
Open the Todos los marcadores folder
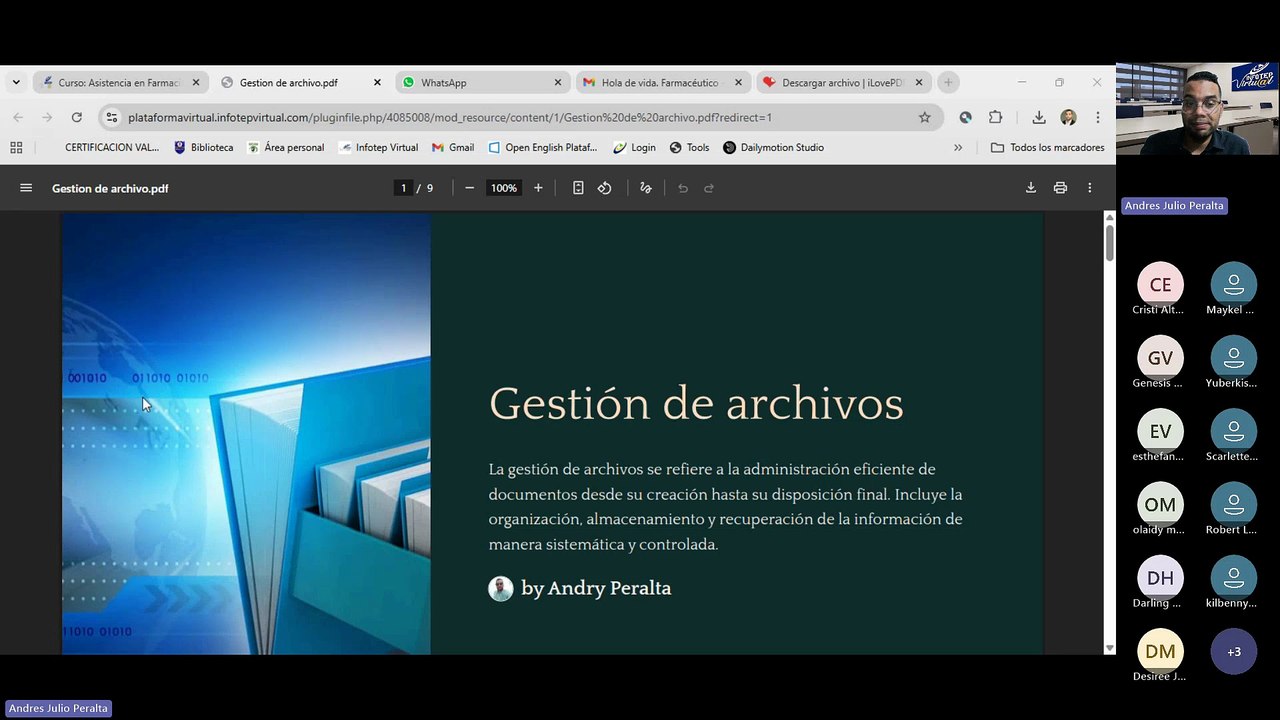pos(1047,147)
